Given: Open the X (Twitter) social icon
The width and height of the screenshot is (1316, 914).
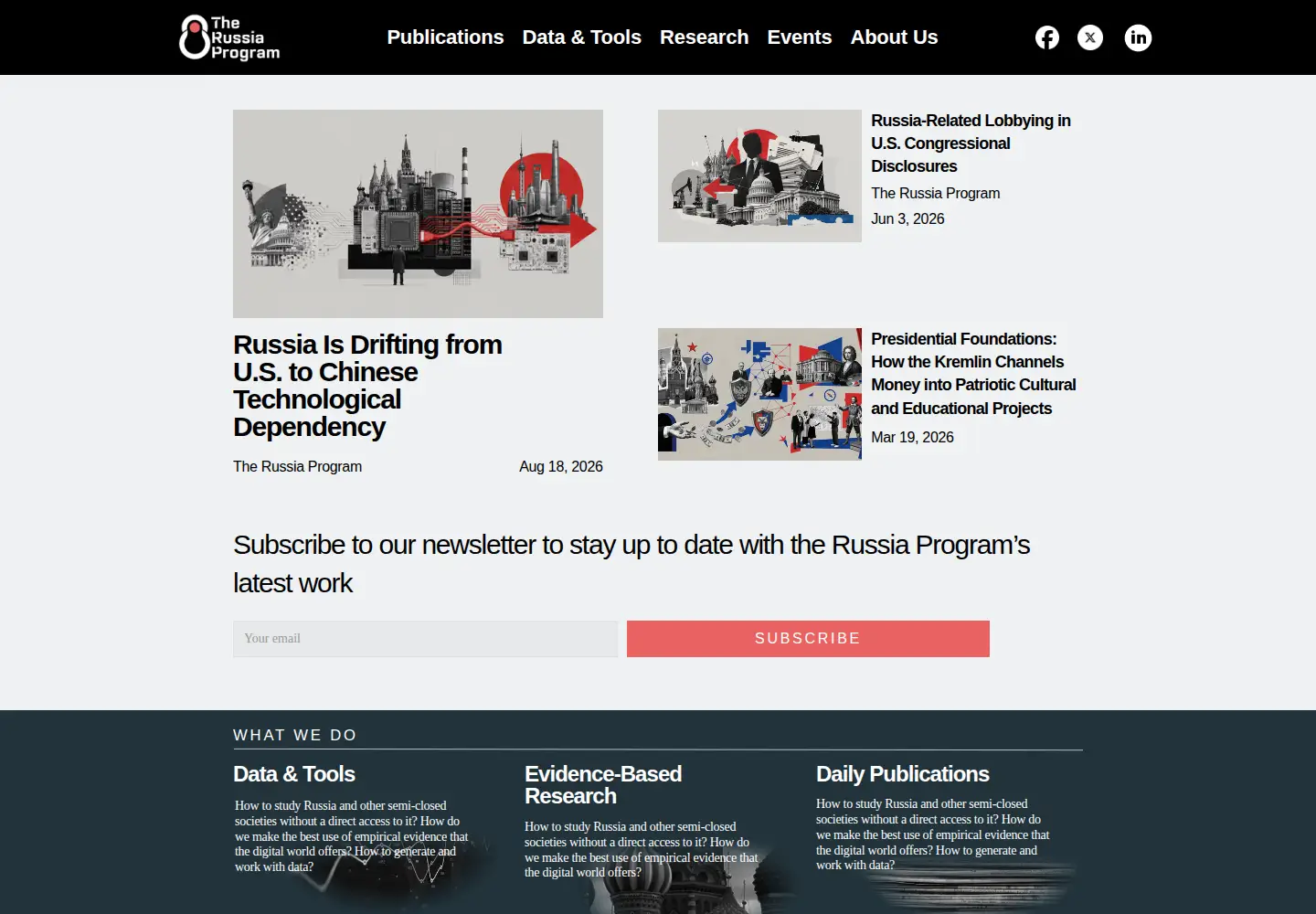Looking at the screenshot, I should coord(1090,37).
